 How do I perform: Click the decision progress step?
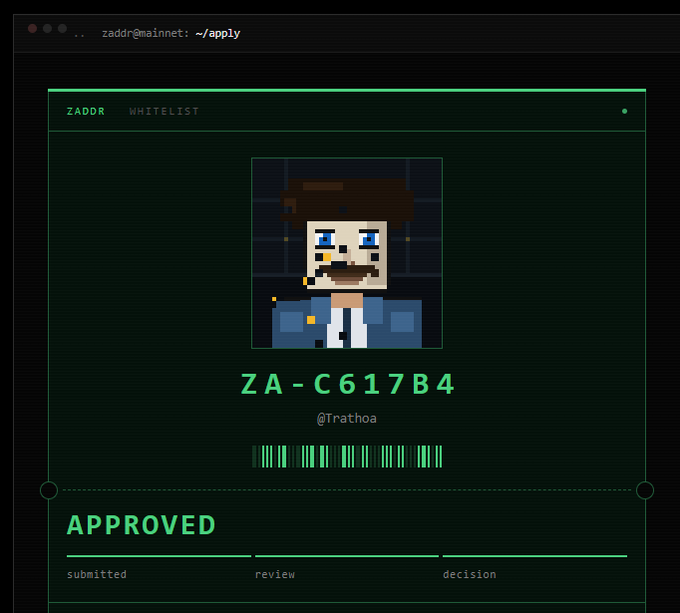pos(535,567)
